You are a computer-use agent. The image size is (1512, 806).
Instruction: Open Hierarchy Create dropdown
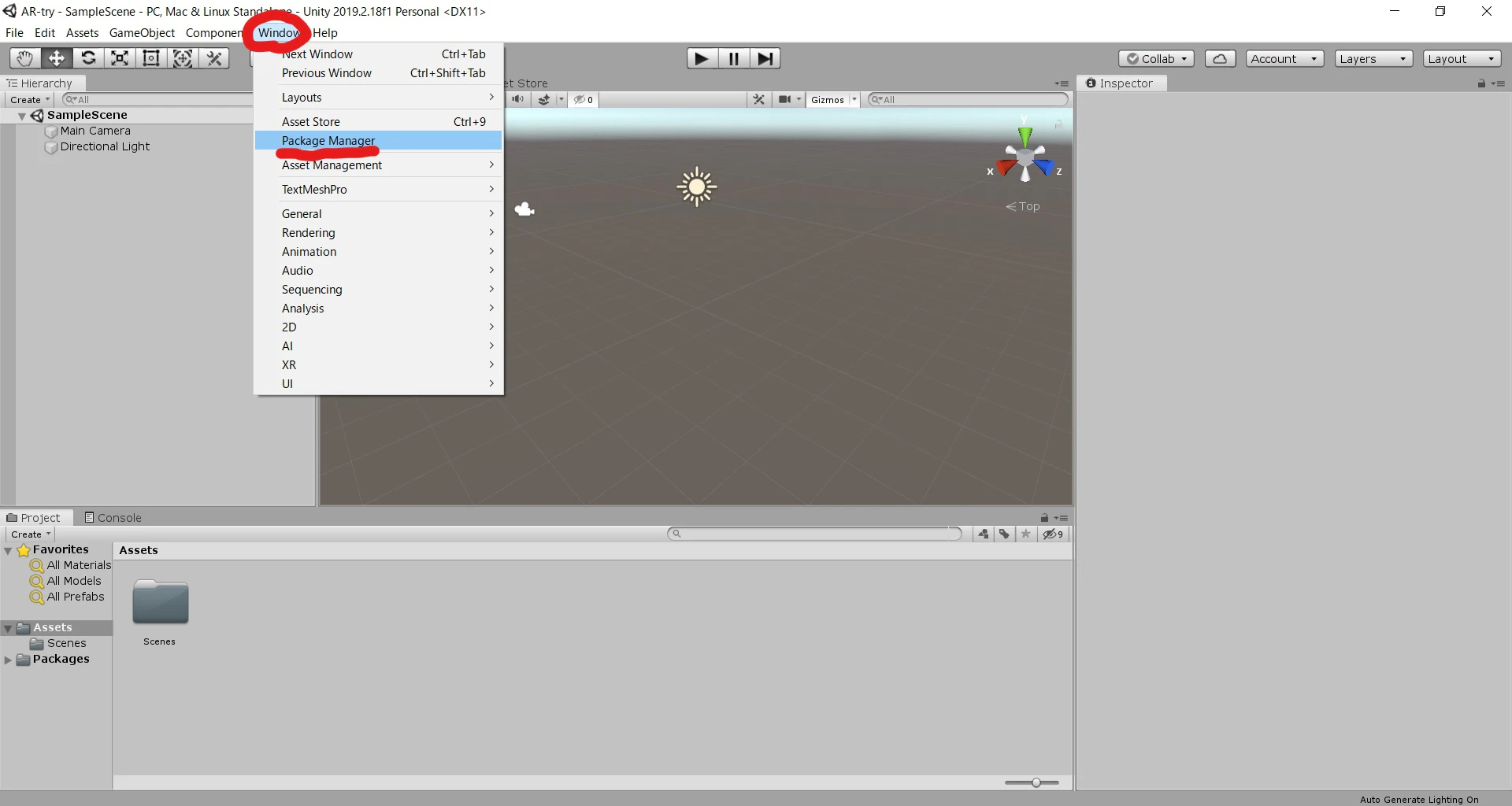click(30, 100)
